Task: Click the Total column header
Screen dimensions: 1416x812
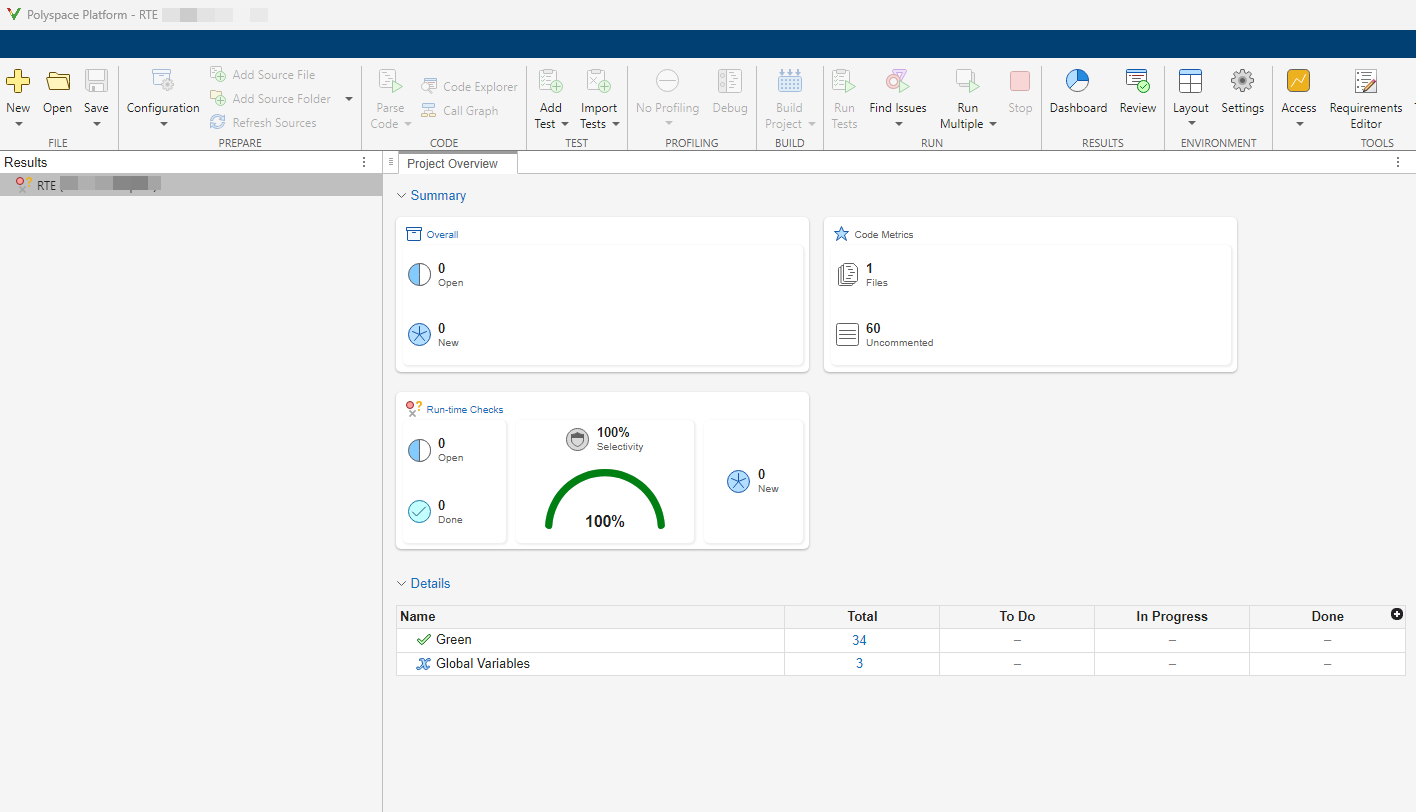Action: point(862,616)
